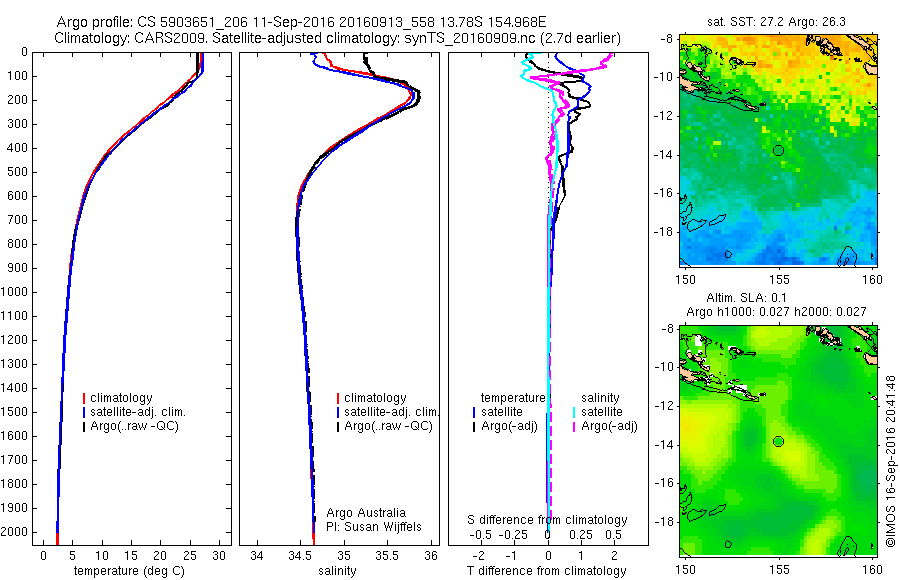900x580 pixels.
Task: Click the S difference from climatology label
Action: (x=547, y=520)
